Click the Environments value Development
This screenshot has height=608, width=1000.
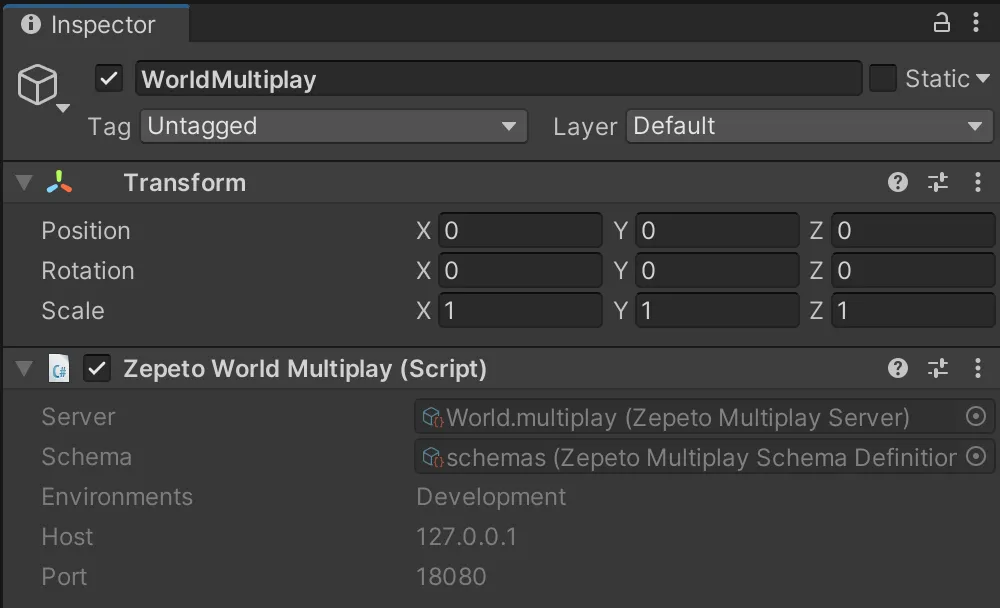(x=491, y=496)
